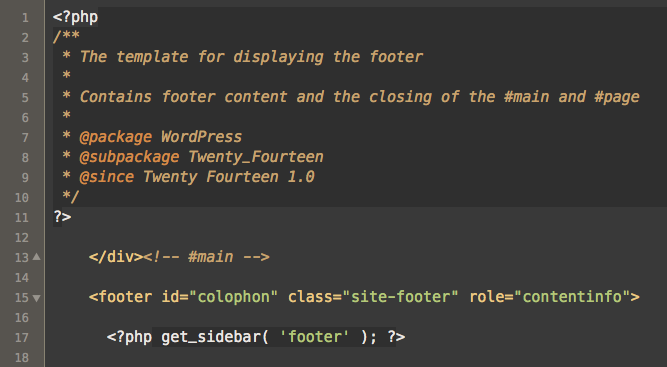Click the closing </div> tag

(116, 257)
